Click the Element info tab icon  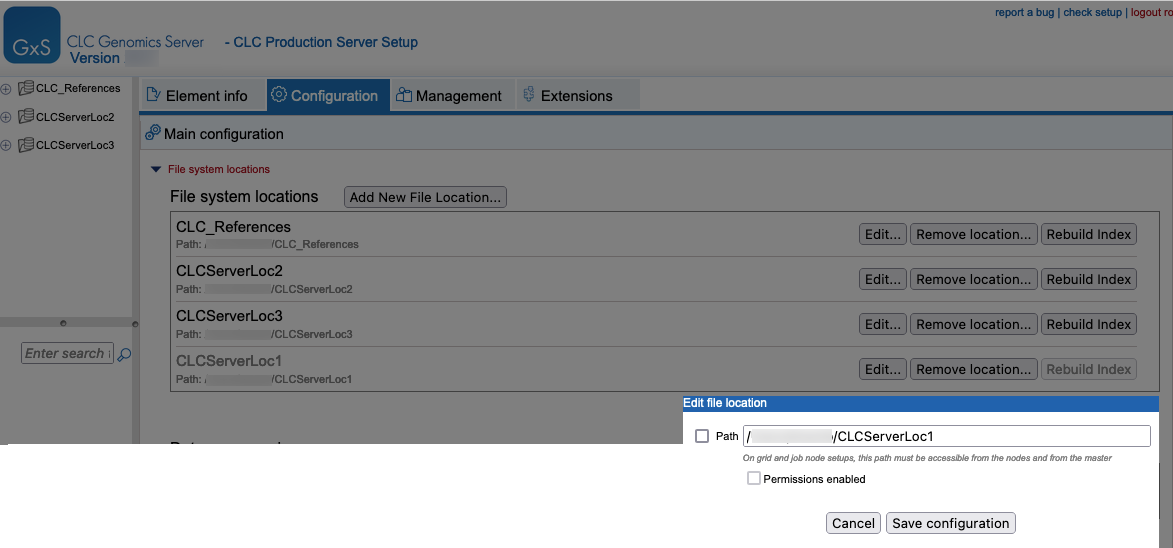point(154,95)
